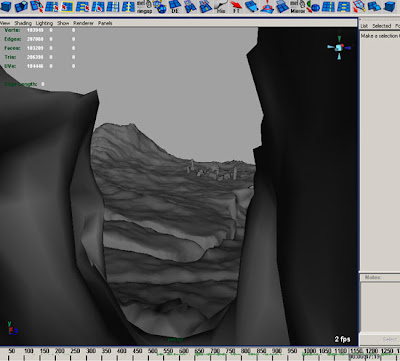Click the 'UVs:' heads-up display label
Screen dimensions: 400x361
[11, 66]
